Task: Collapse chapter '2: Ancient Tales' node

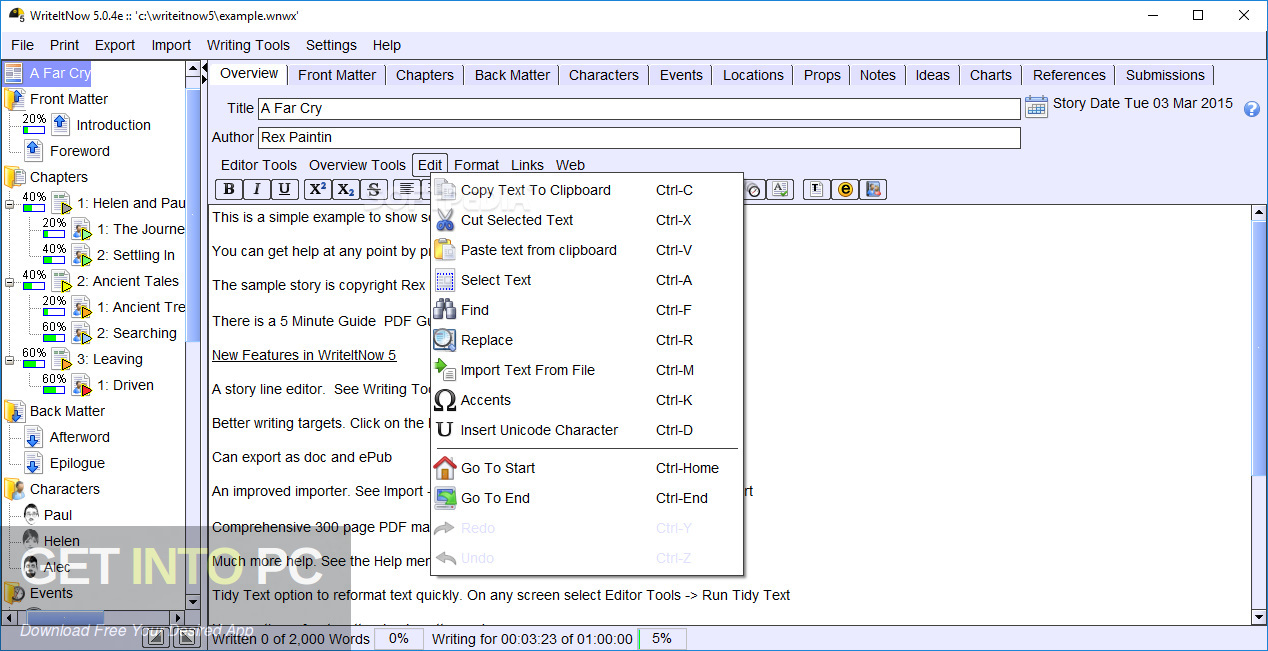Action: [9, 281]
